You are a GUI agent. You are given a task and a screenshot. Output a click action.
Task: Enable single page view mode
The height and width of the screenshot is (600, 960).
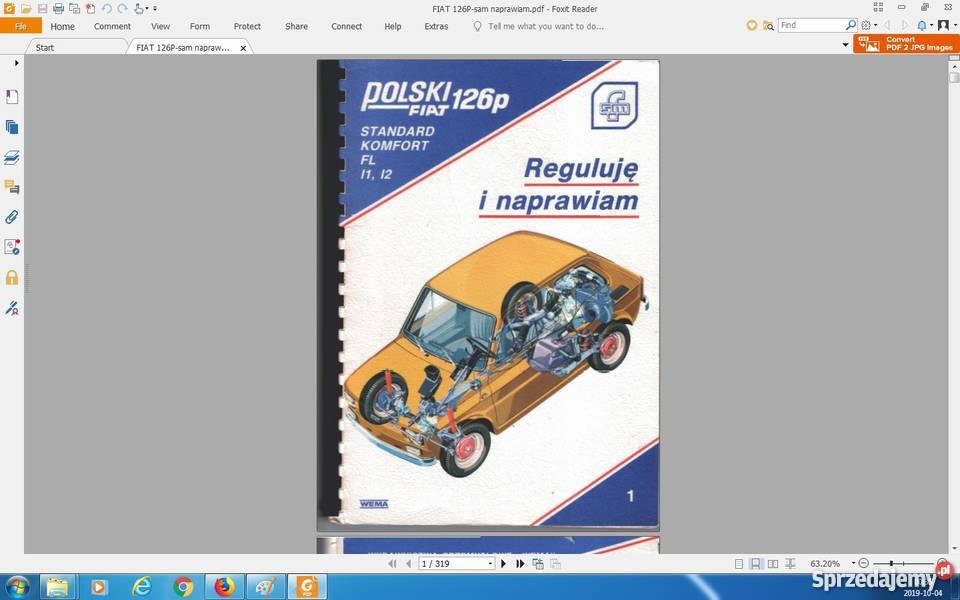tap(739, 564)
